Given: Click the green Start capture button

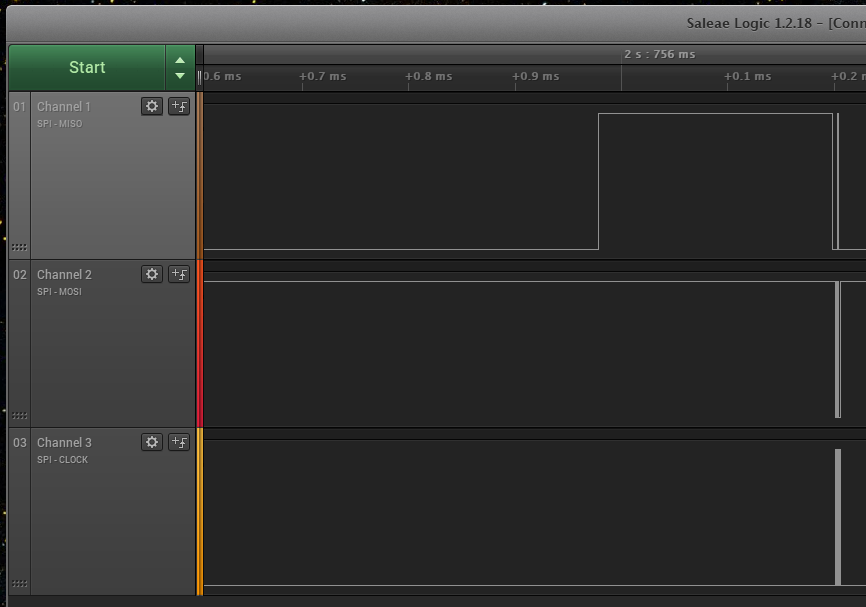Looking at the screenshot, I should tap(87, 67).
